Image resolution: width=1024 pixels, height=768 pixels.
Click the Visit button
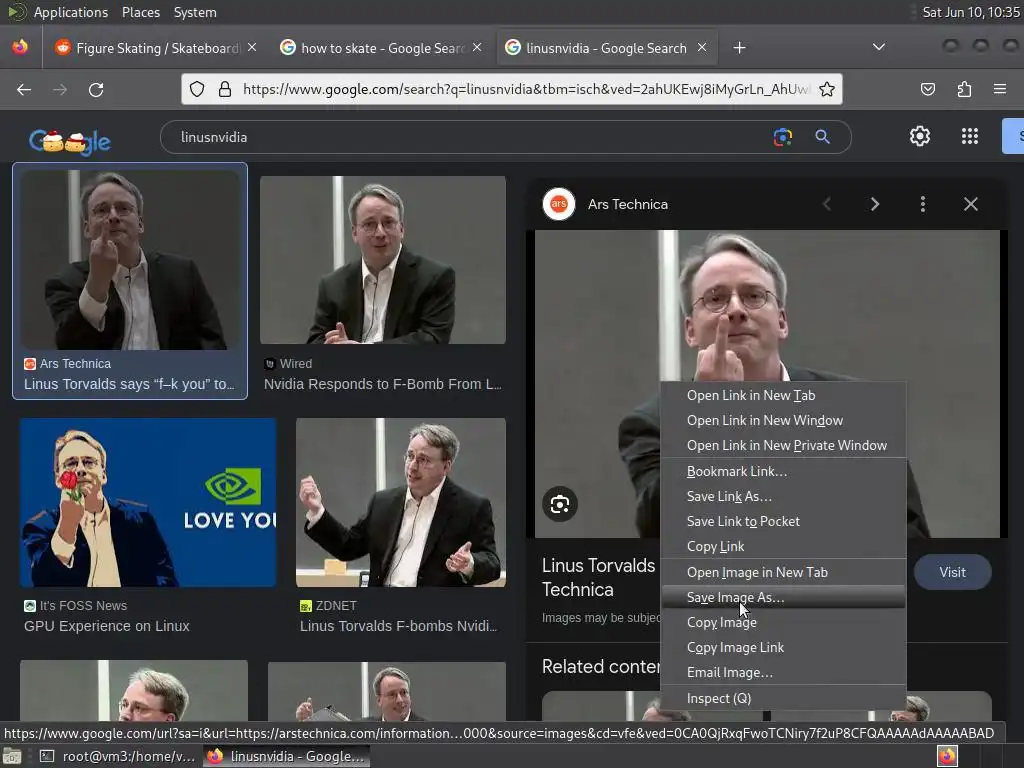coord(952,573)
